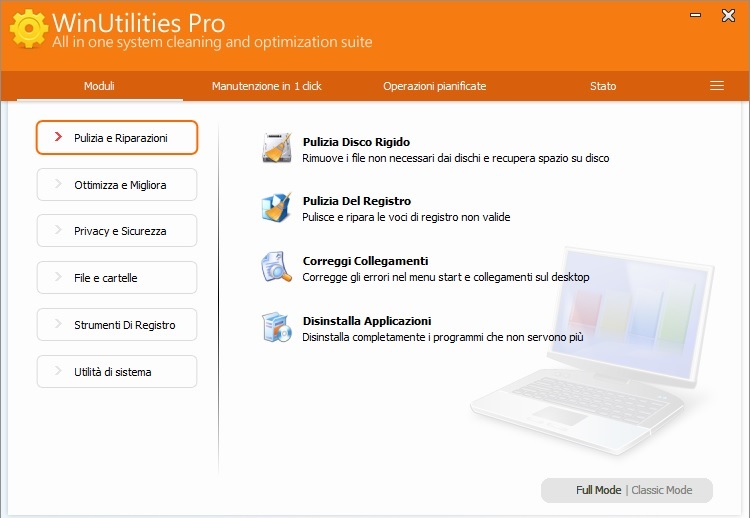Click the Correggi Collegamenti magnifier icon

[x=277, y=267]
